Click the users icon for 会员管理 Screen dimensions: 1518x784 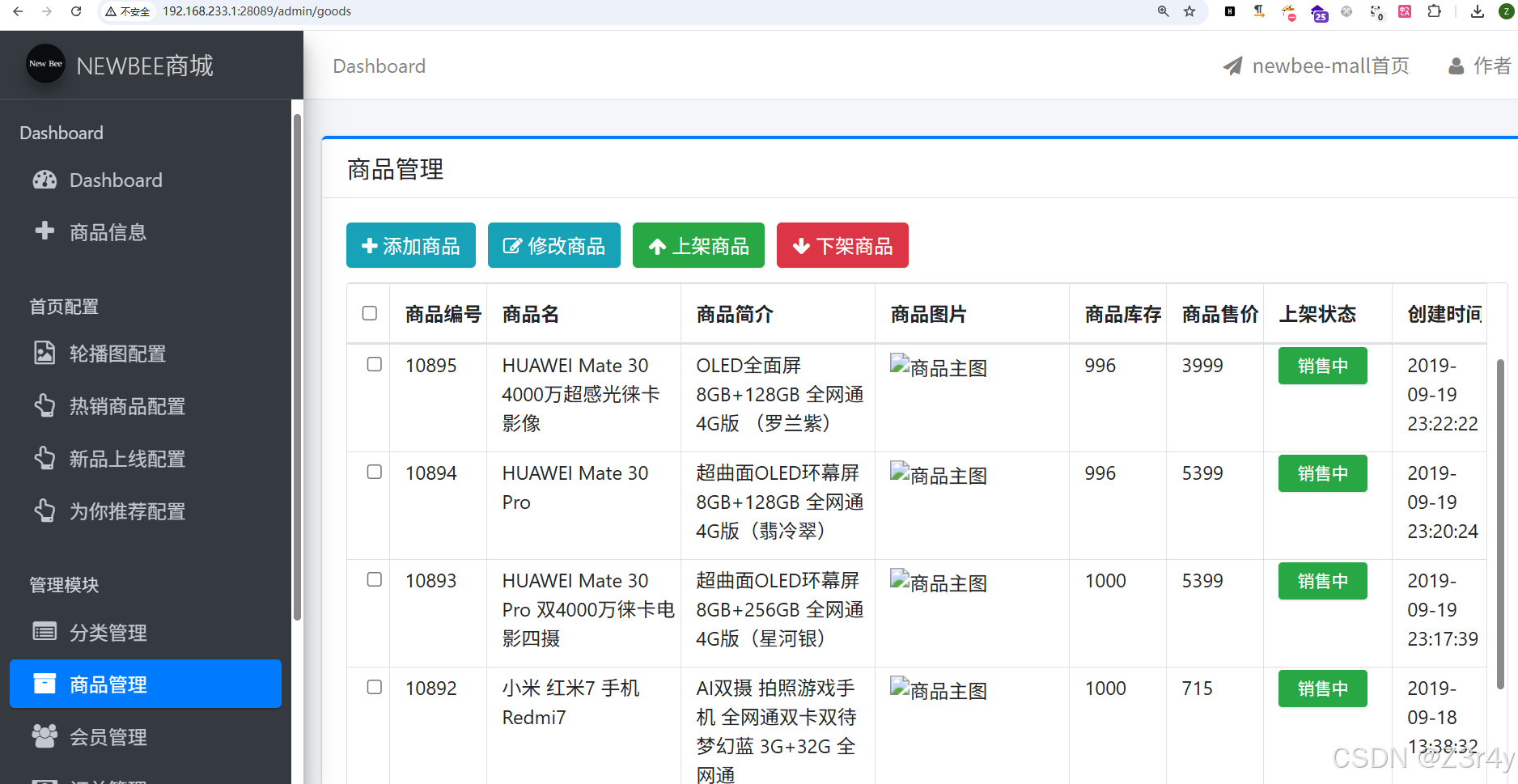(x=45, y=735)
